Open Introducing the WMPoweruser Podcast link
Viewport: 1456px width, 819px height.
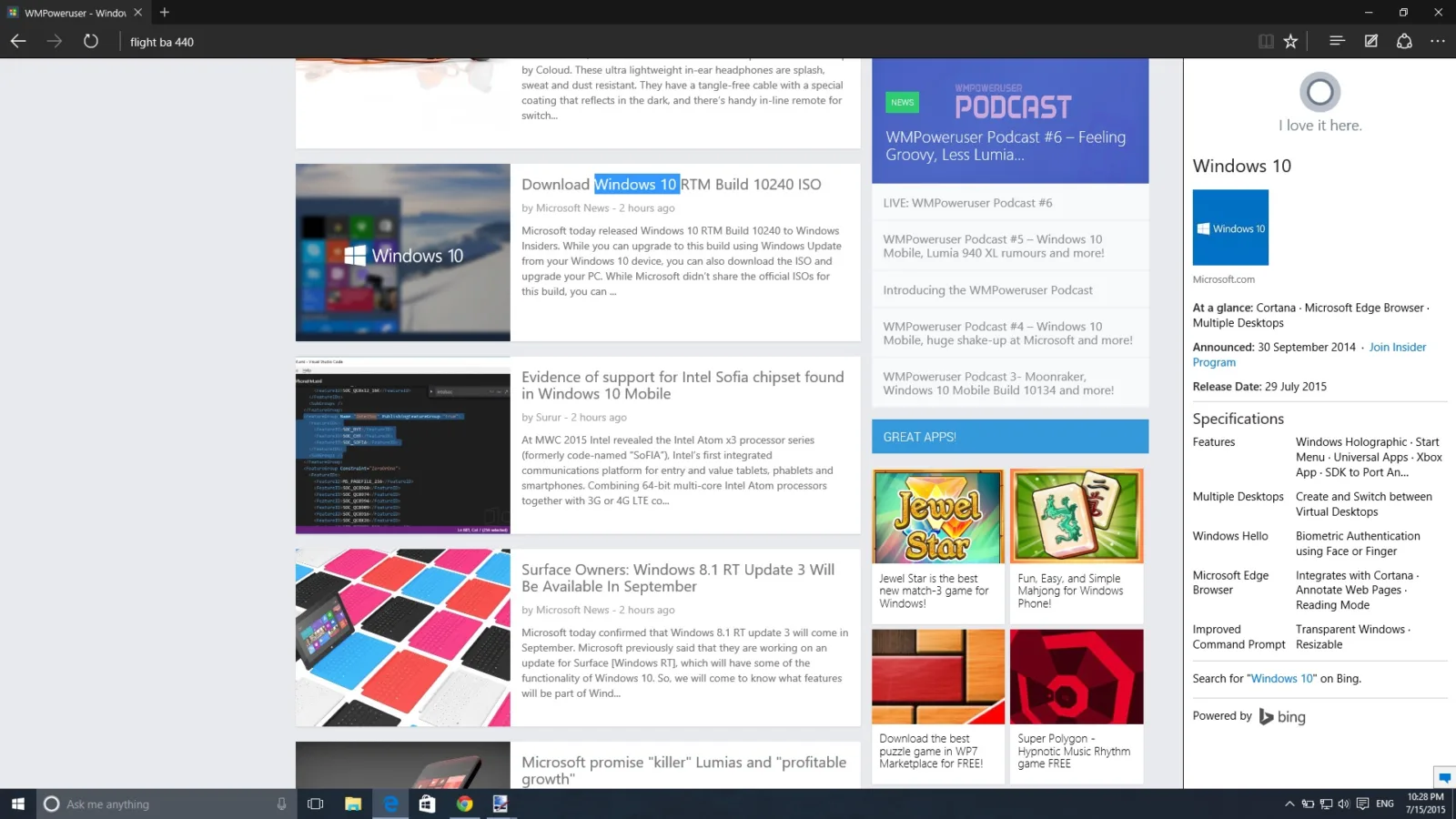(987, 290)
